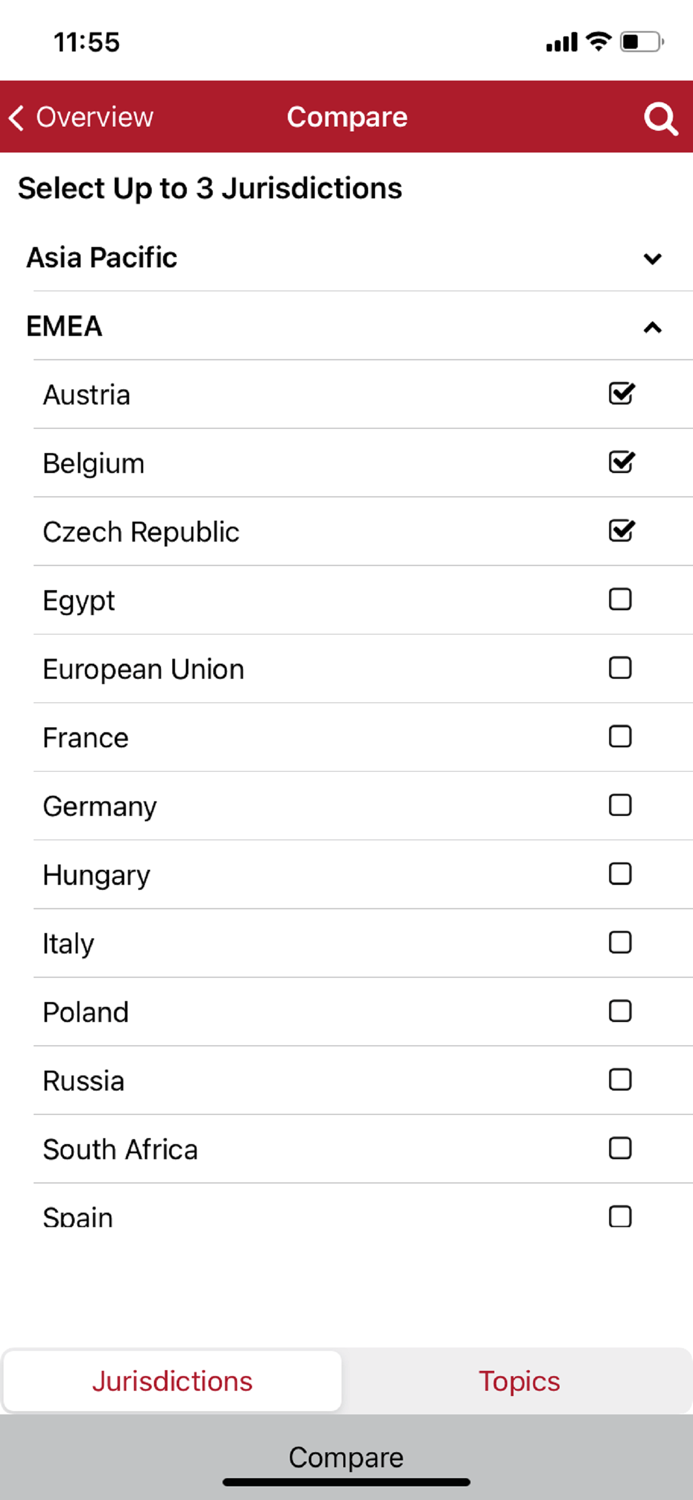693x1500 pixels.
Task: Deselect the Belgium checkbox
Action: pos(621,462)
